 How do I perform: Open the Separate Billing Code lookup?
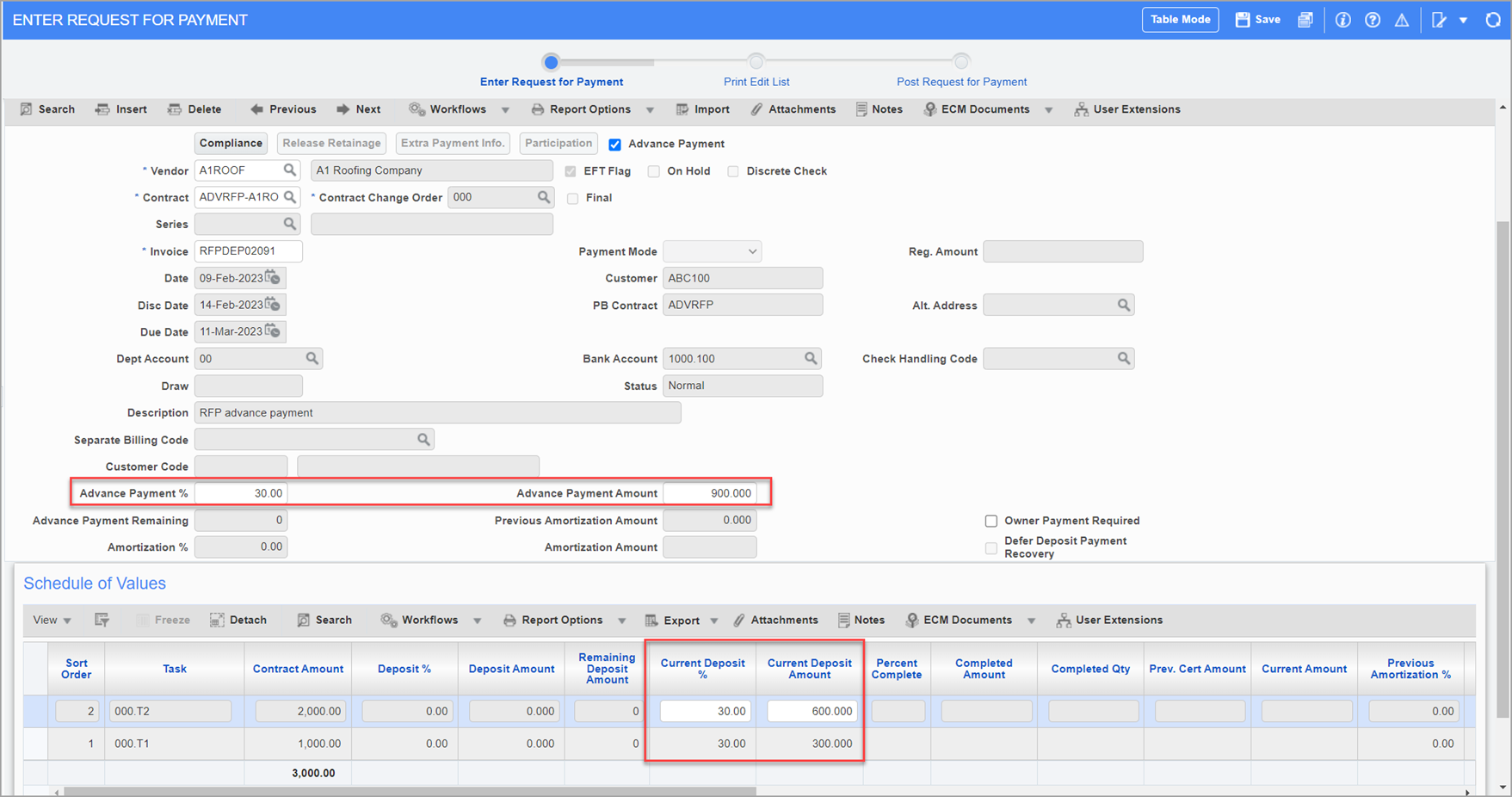pos(423,440)
